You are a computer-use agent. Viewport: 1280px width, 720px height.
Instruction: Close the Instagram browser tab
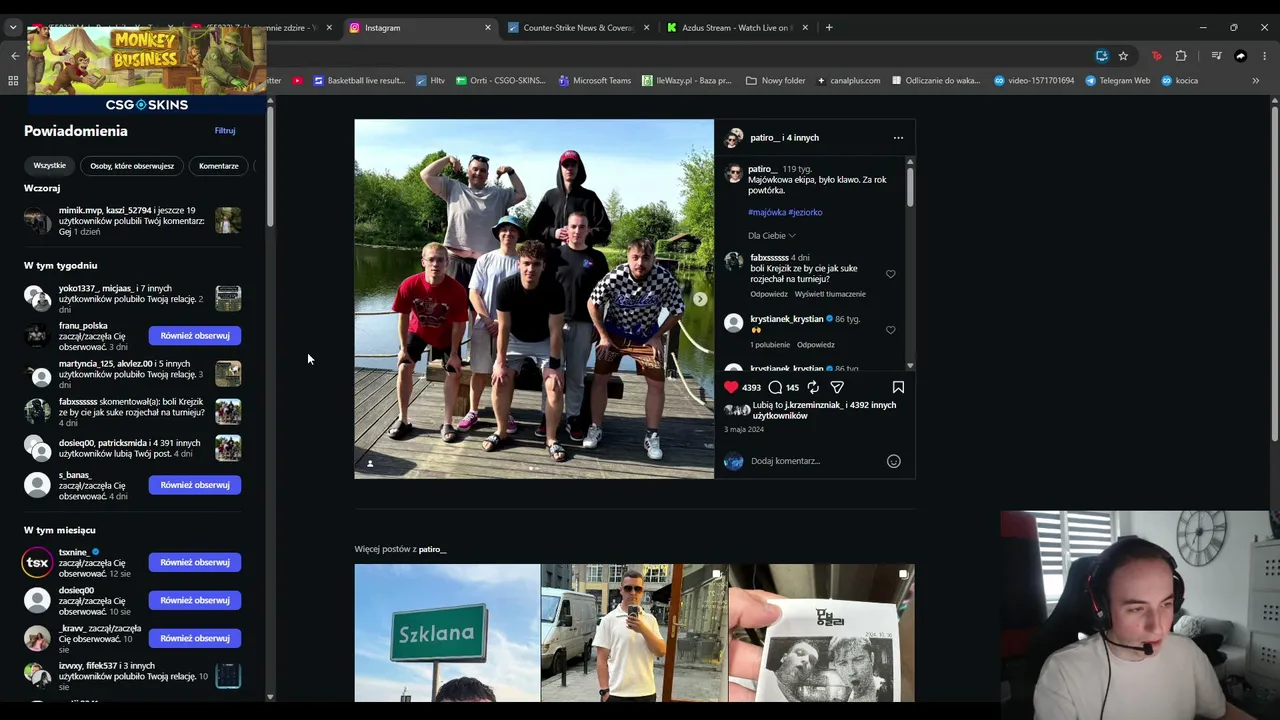tap(488, 28)
